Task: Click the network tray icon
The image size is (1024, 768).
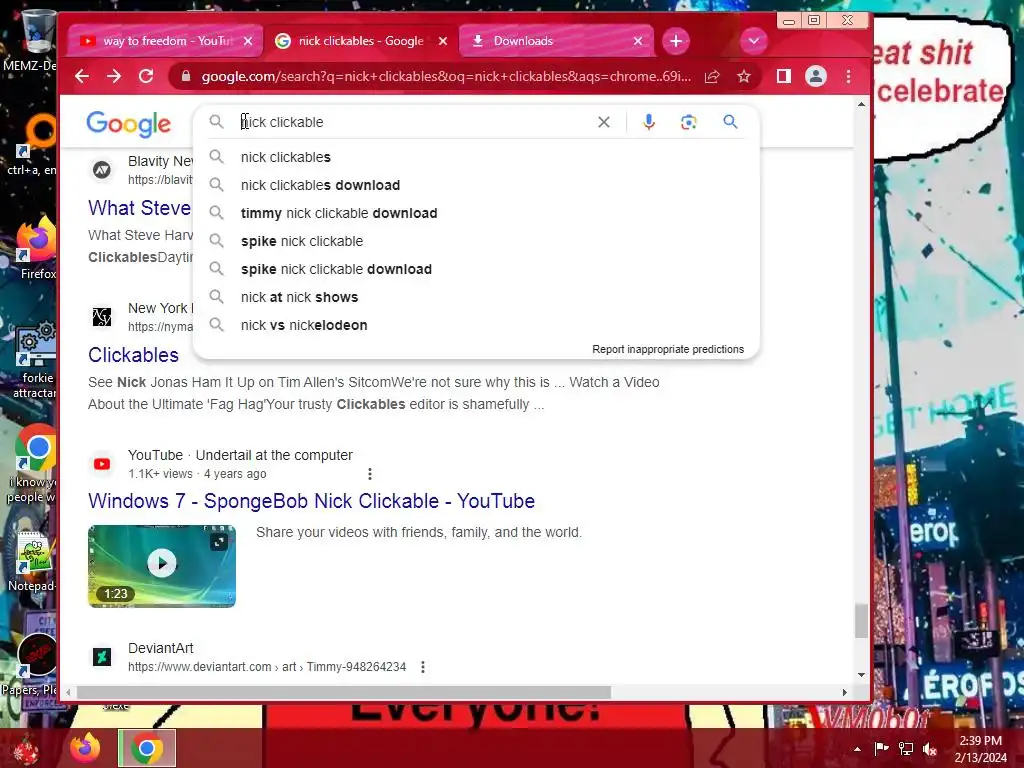Action: click(906, 749)
